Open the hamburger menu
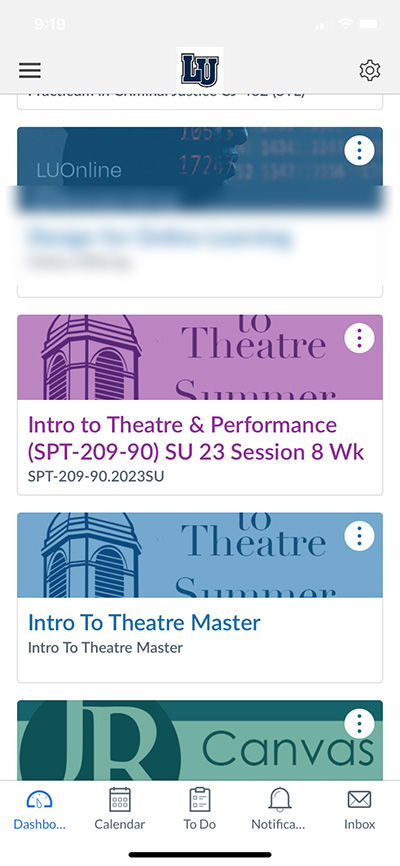 point(30,70)
